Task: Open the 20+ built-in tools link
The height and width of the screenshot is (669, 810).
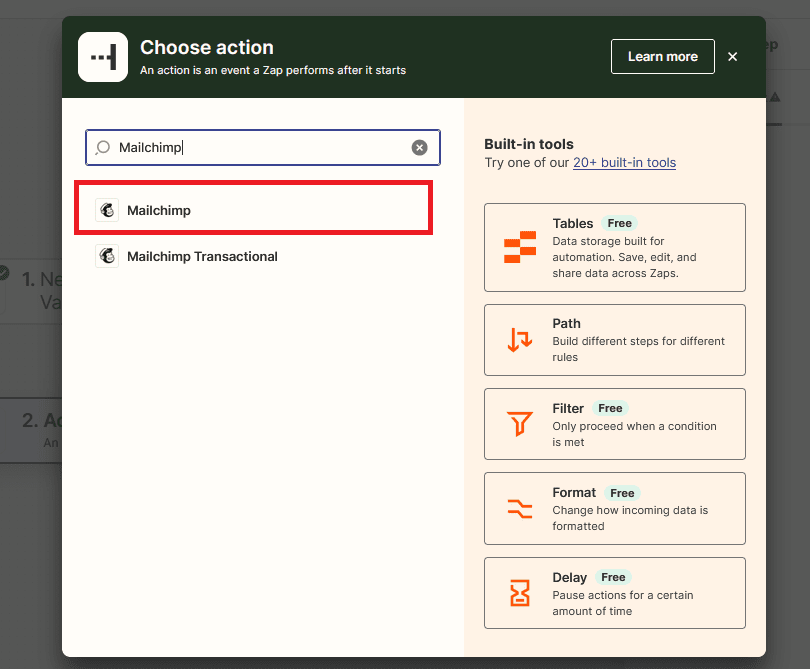Action: tap(624, 162)
